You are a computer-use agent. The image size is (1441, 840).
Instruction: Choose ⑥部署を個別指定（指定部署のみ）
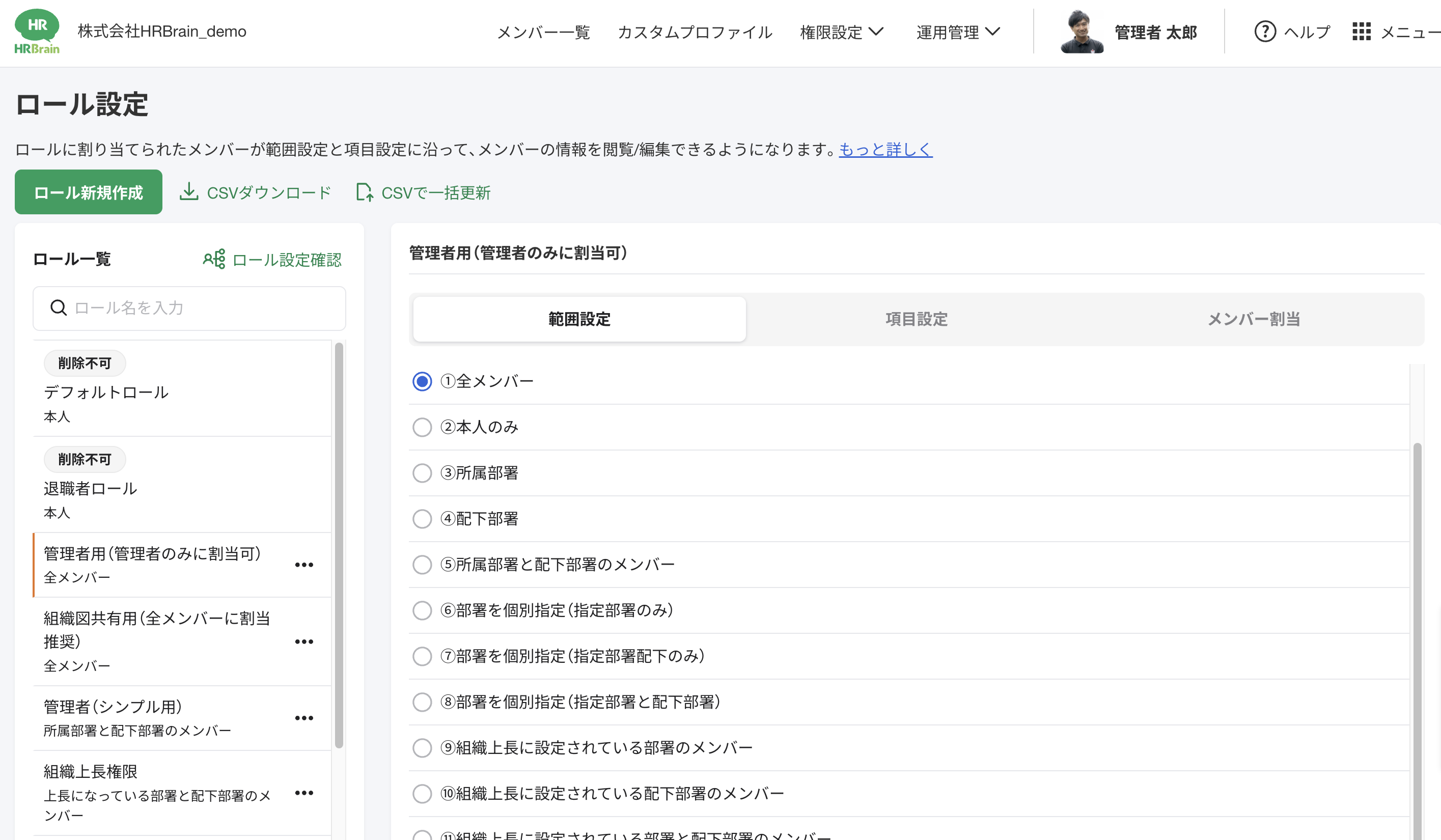(x=422, y=611)
